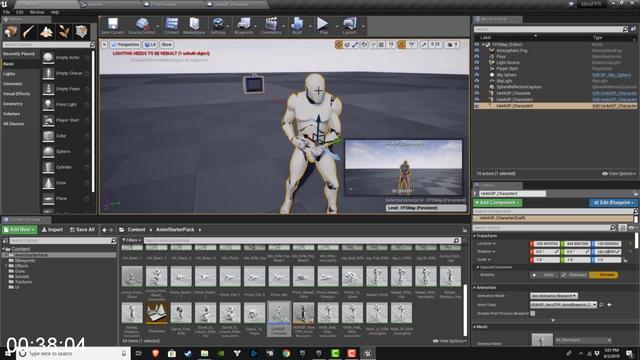Viewport: 640px width, 360px height.
Task: Toggle visibility of Floor actor
Action: (476, 57)
